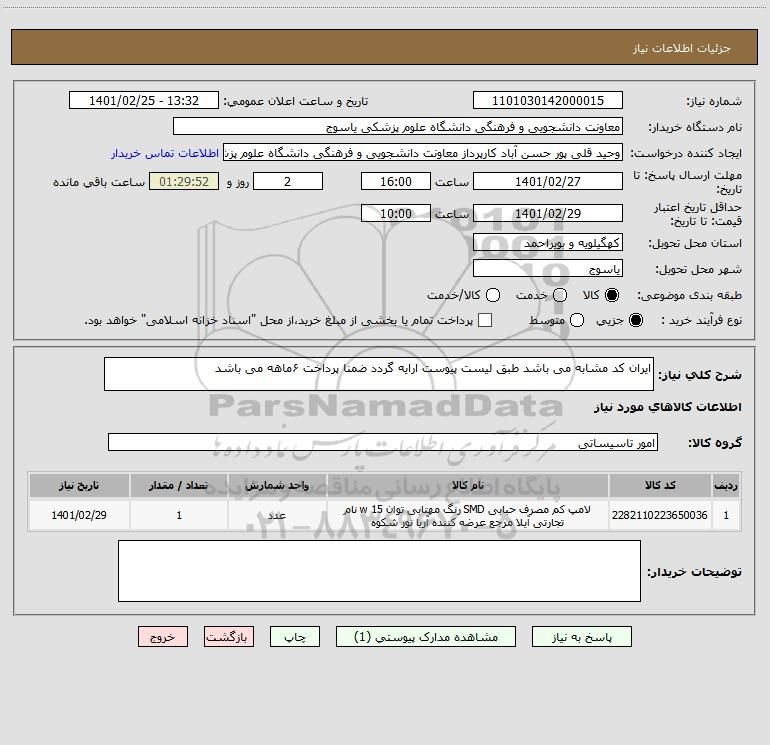Select the کالا/خدمت radio button
Screen dimensions: 770x745
coord(493,295)
